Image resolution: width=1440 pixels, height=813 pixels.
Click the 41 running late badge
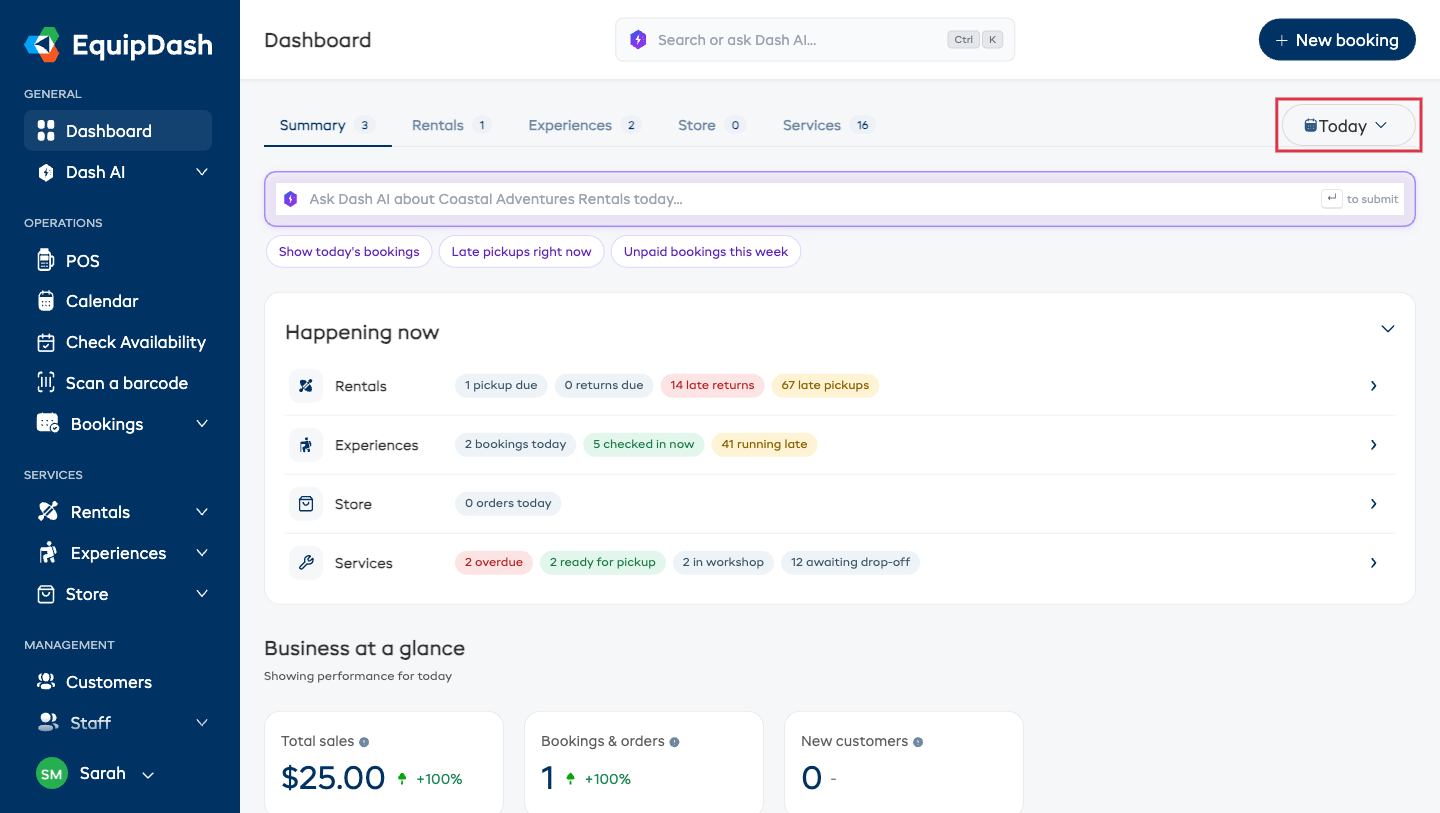(x=764, y=445)
